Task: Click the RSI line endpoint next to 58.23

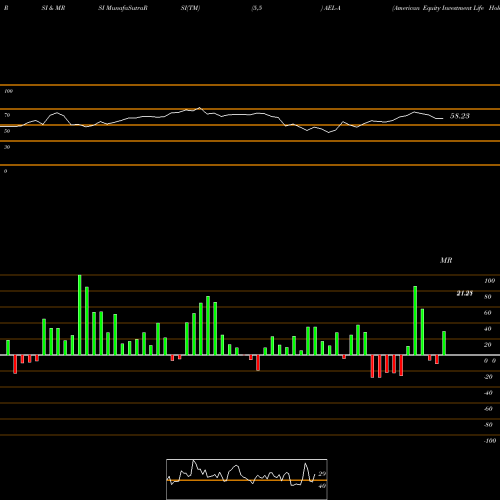Action: coord(443,118)
